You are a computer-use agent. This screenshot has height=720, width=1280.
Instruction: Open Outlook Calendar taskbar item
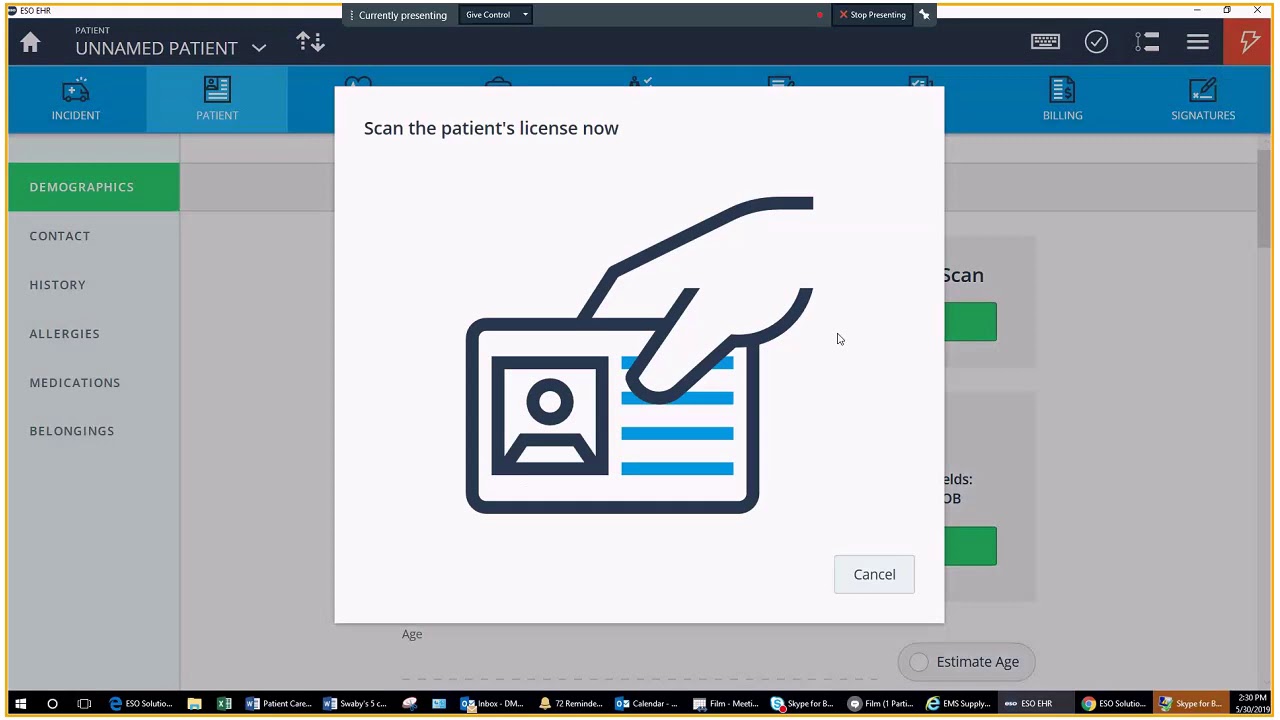tap(647, 704)
